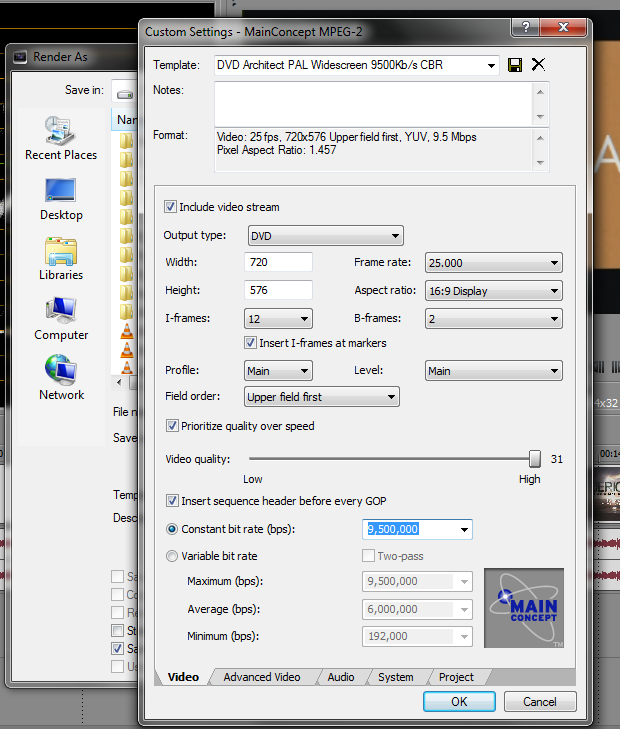Click Format box scrollbar up arrow
This screenshot has width=620, height=729.
click(541, 138)
